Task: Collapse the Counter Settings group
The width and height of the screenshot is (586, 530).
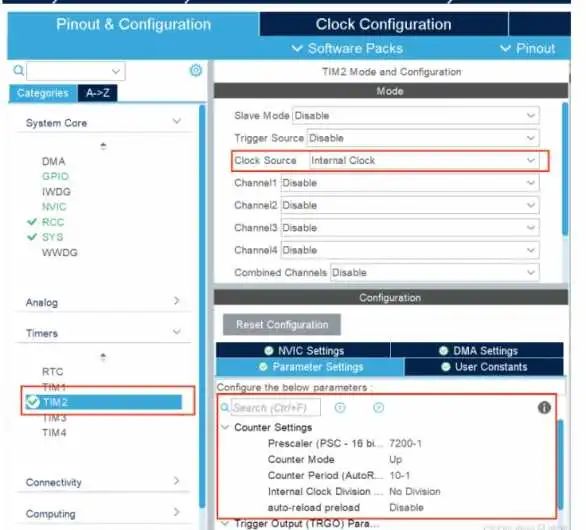Action: click(x=225, y=427)
